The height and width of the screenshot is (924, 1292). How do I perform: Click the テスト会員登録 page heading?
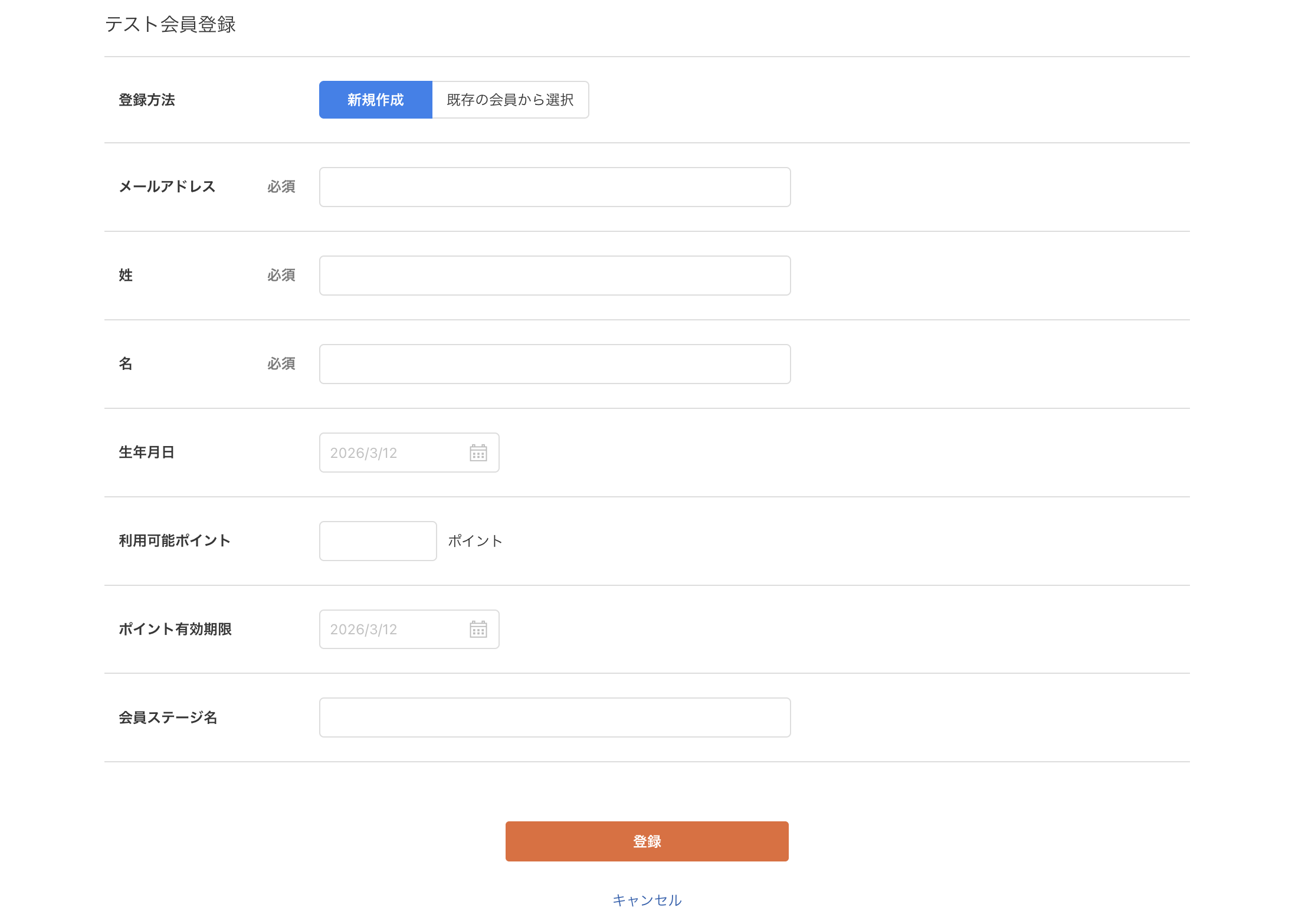(170, 24)
